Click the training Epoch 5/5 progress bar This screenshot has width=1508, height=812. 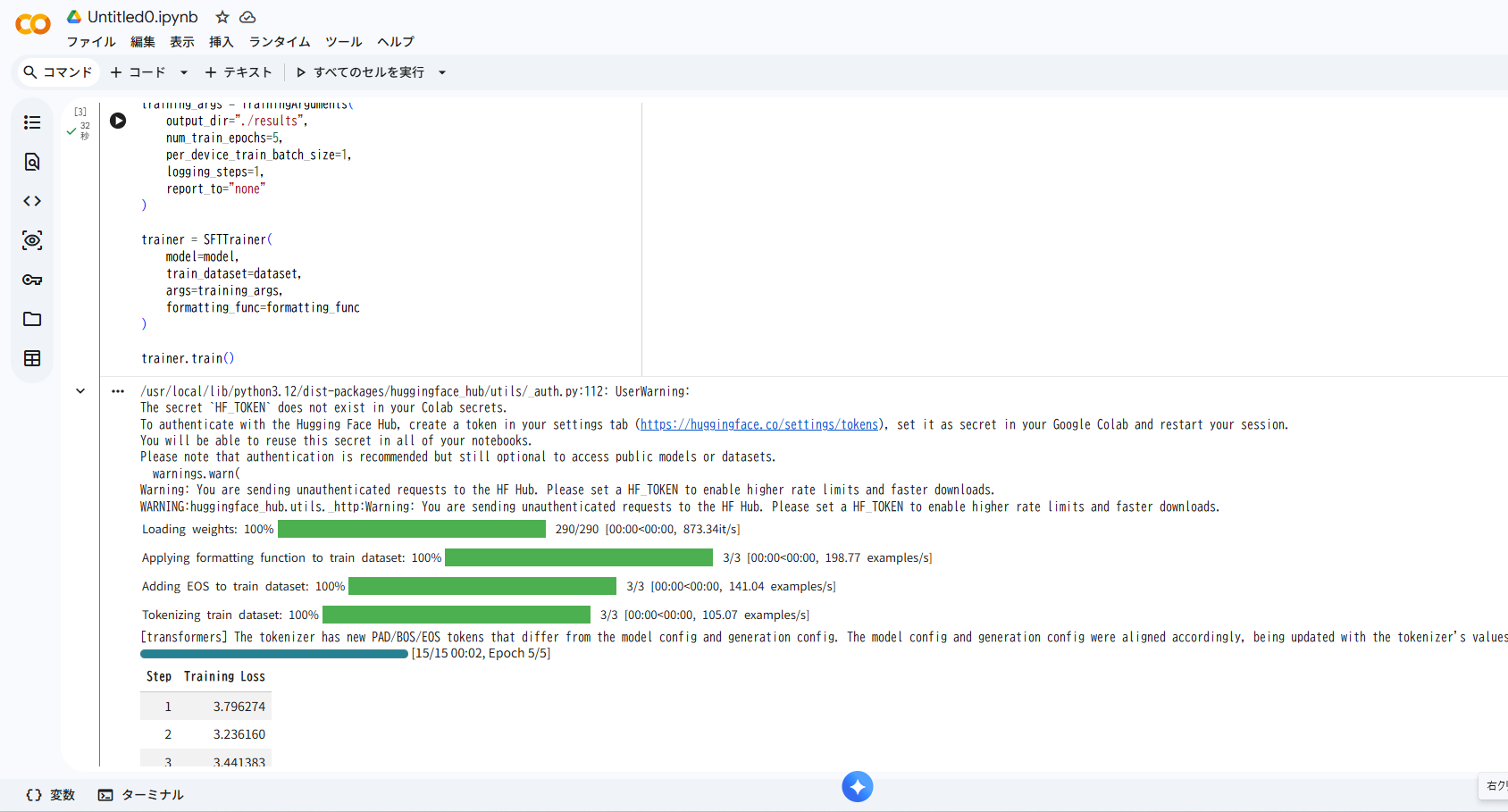tap(274, 654)
